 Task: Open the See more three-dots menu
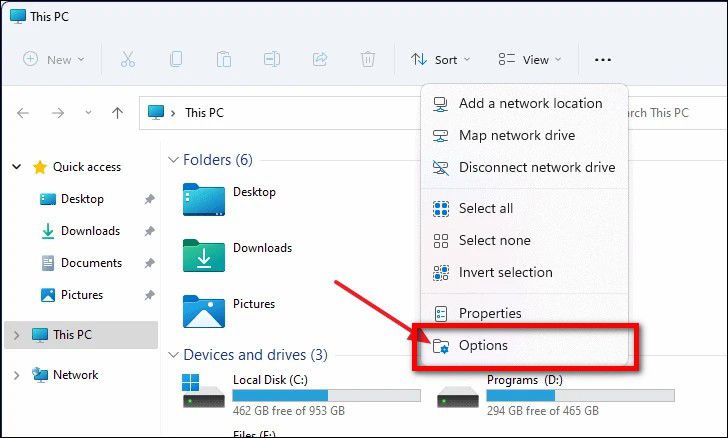[603, 60]
